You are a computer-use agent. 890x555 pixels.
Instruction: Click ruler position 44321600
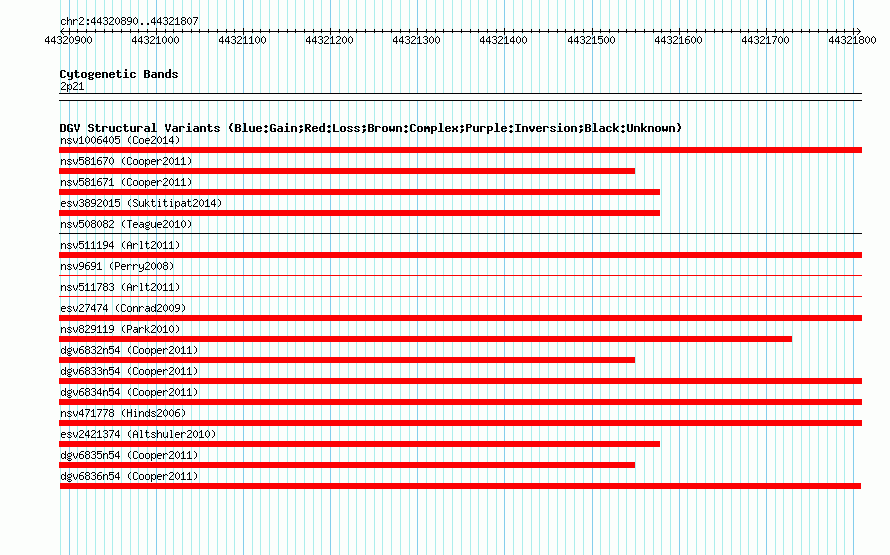pos(678,40)
